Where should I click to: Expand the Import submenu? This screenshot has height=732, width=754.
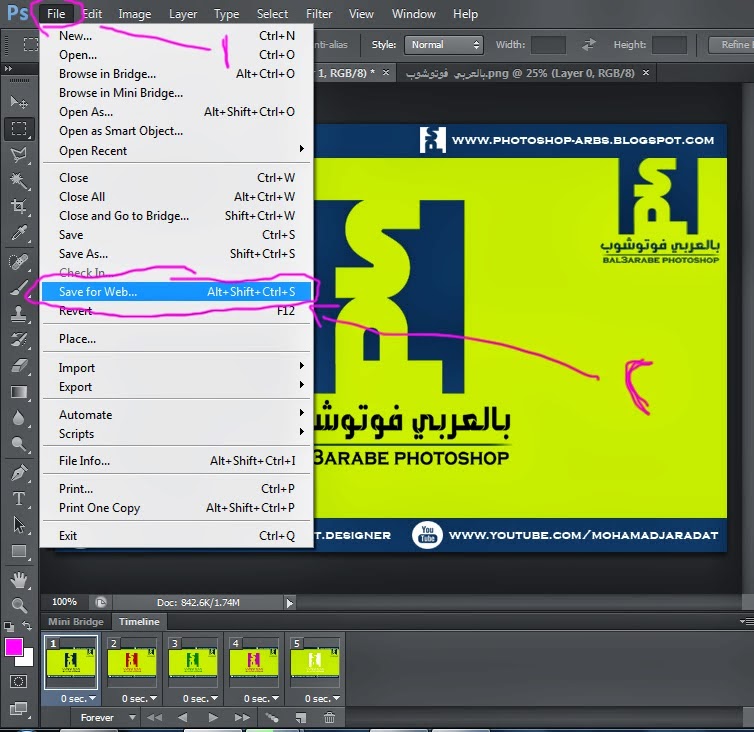176,368
